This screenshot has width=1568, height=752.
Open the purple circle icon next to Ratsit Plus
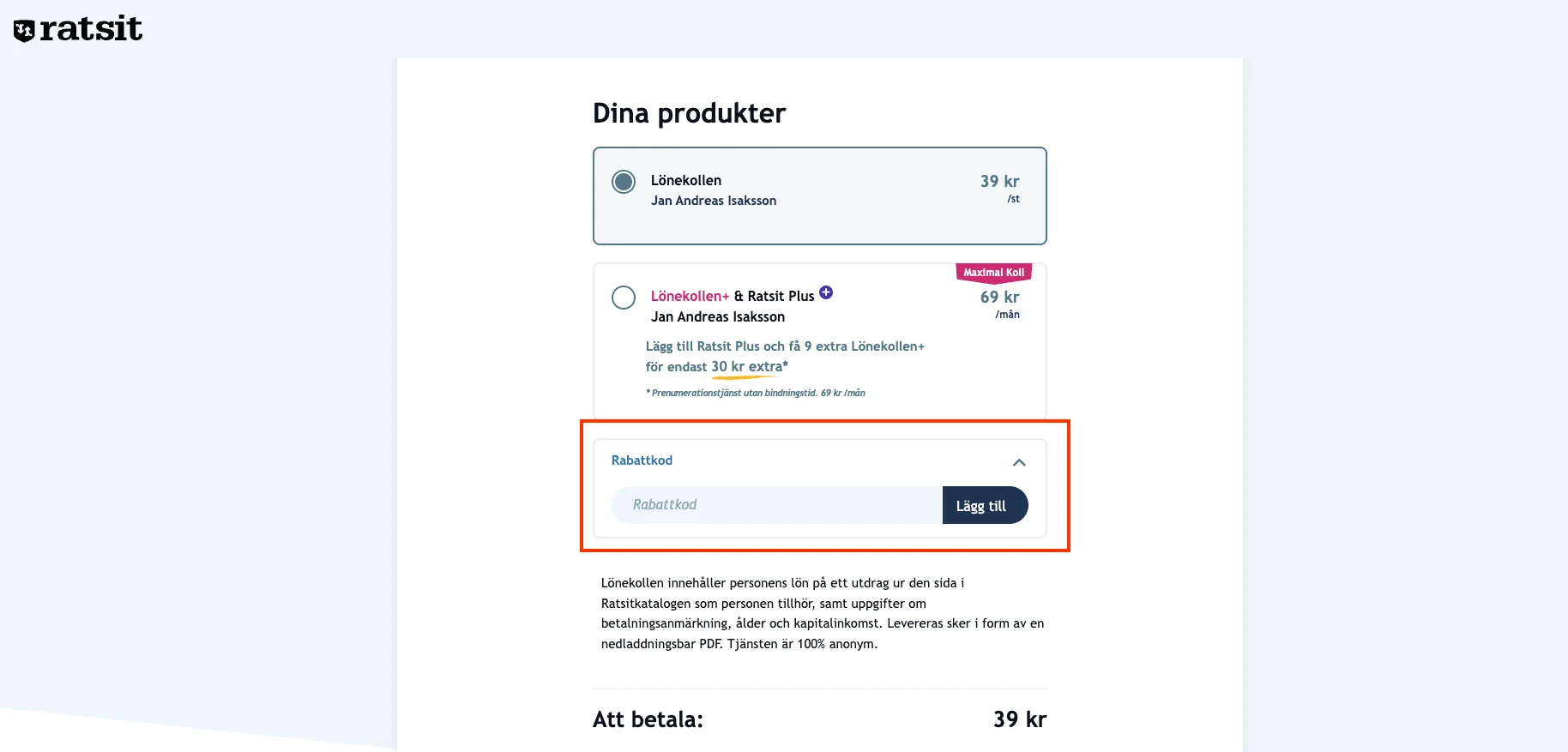coord(825,292)
